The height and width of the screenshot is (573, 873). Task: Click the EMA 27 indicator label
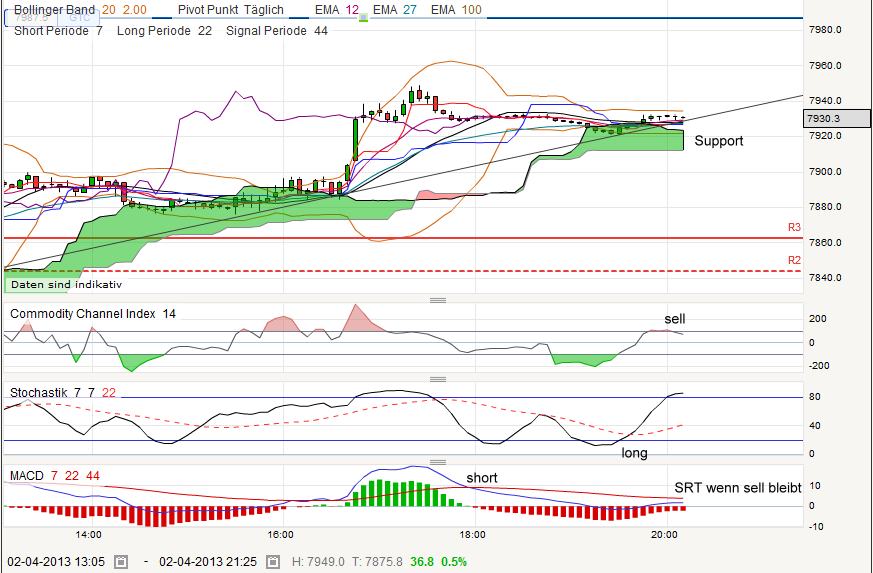point(394,9)
